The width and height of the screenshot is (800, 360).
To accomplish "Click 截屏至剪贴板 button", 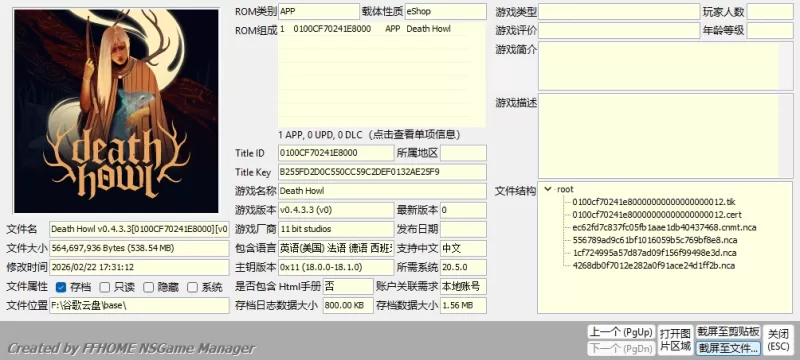I will coord(729,332).
